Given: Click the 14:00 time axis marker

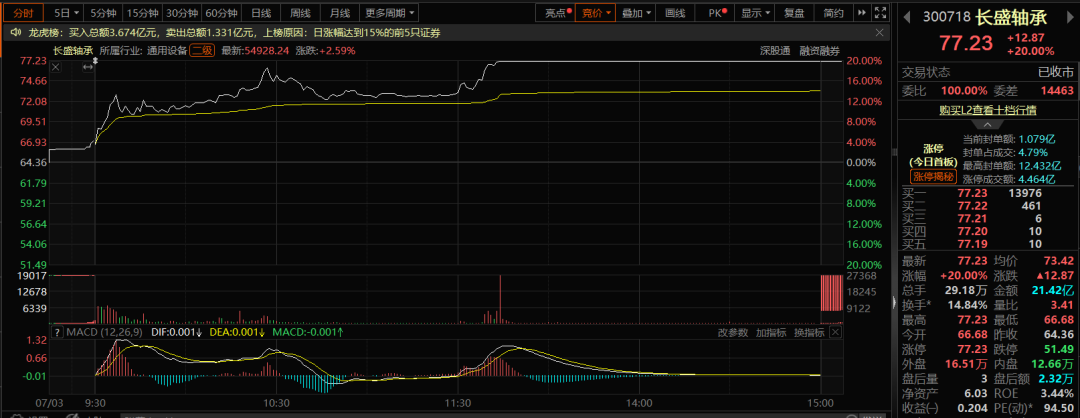Looking at the screenshot, I should tap(639, 402).
